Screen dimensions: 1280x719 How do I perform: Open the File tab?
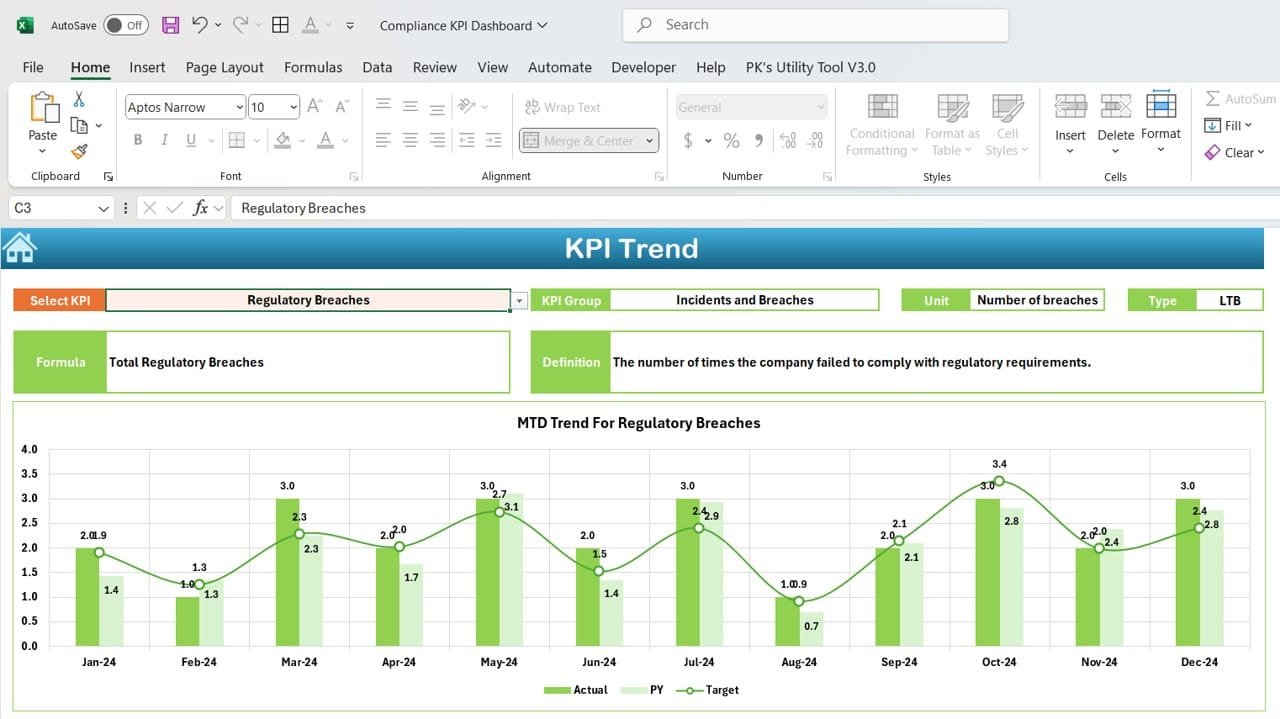pyautogui.click(x=33, y=67)
